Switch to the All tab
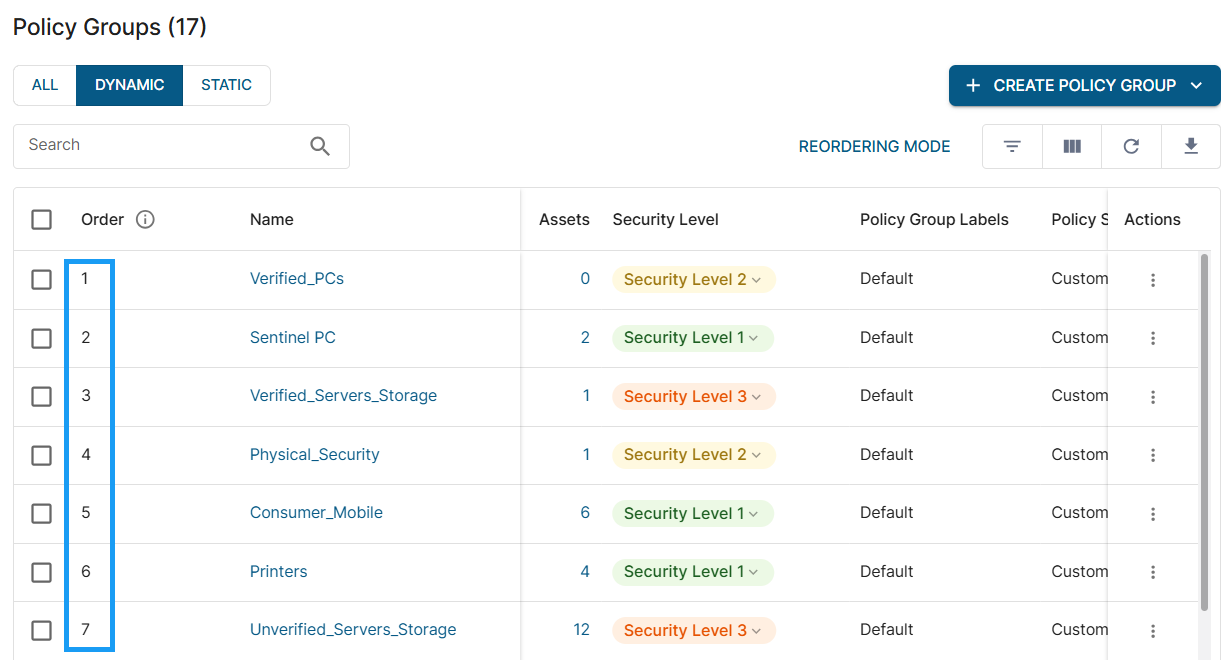 tap(45, 85)
